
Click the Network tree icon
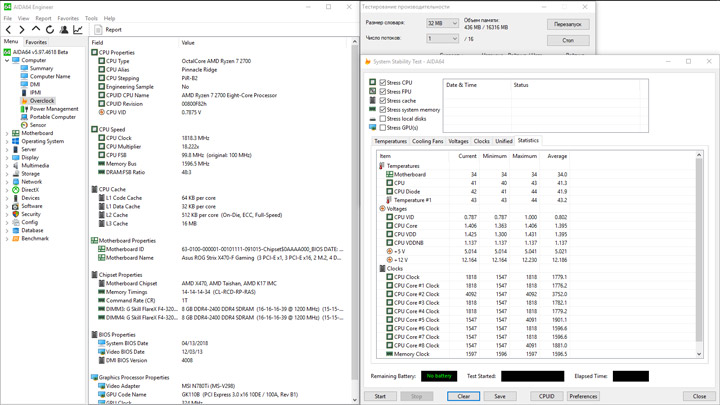(x=16, y=182)
